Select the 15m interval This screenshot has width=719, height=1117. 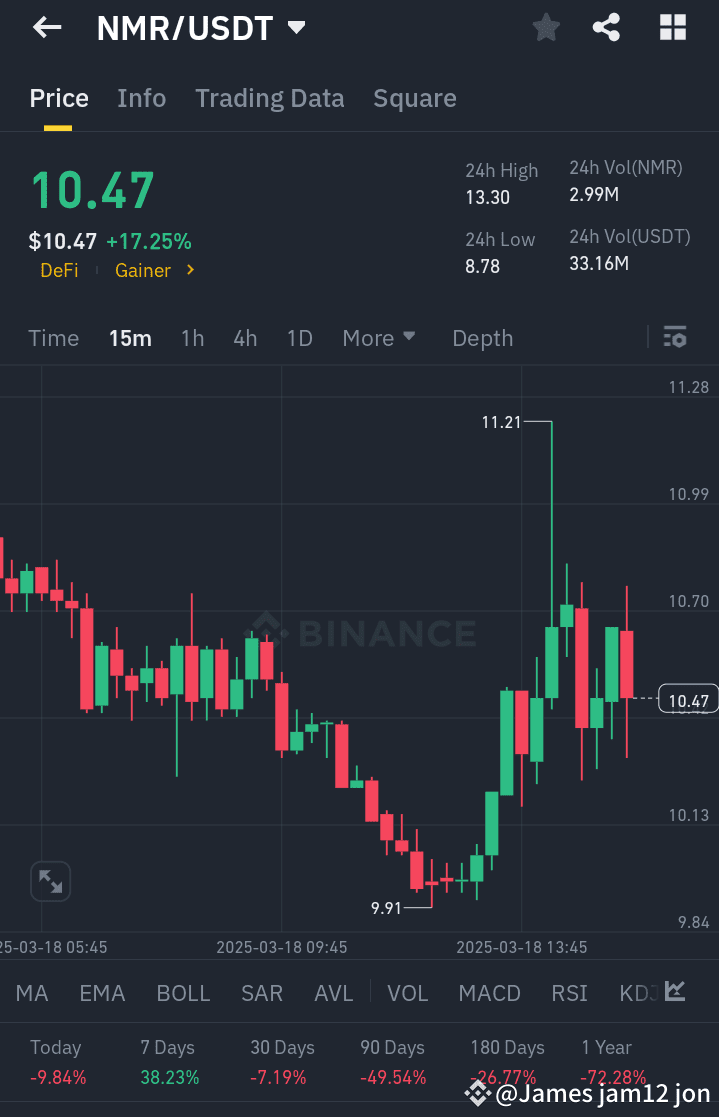tap(130, 338)
